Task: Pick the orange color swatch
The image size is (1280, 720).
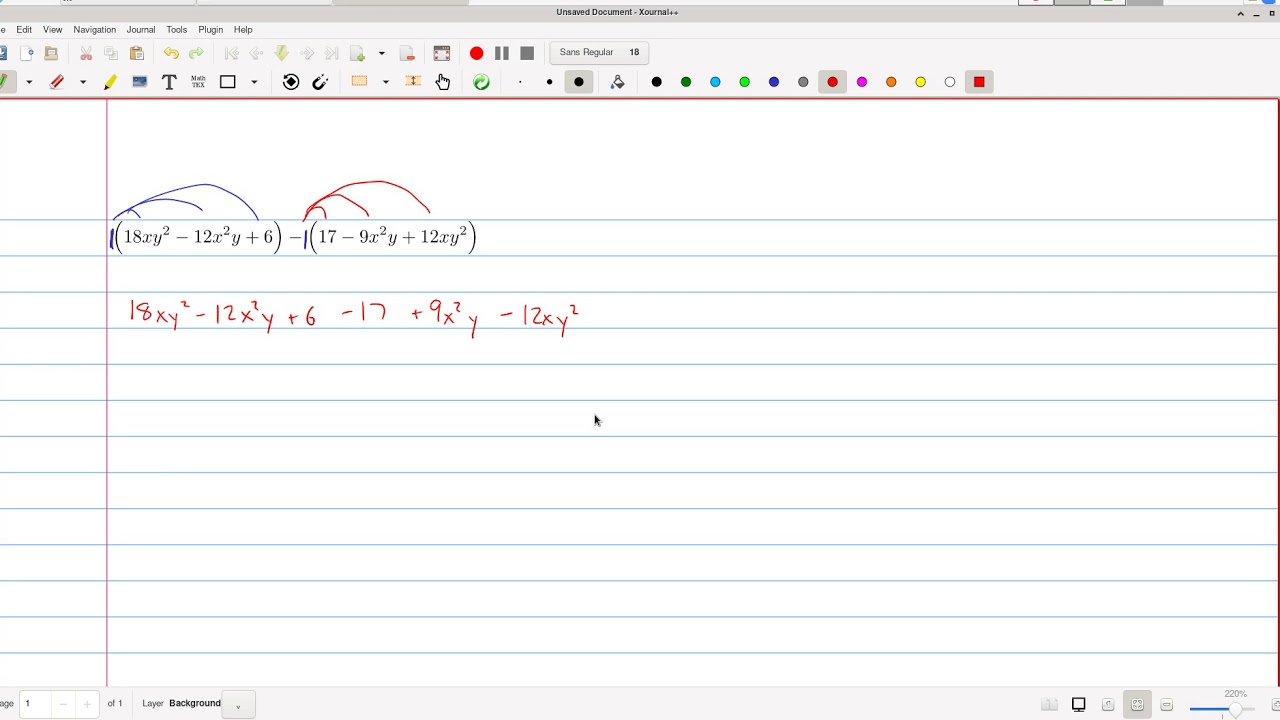Action: (891, 82)
